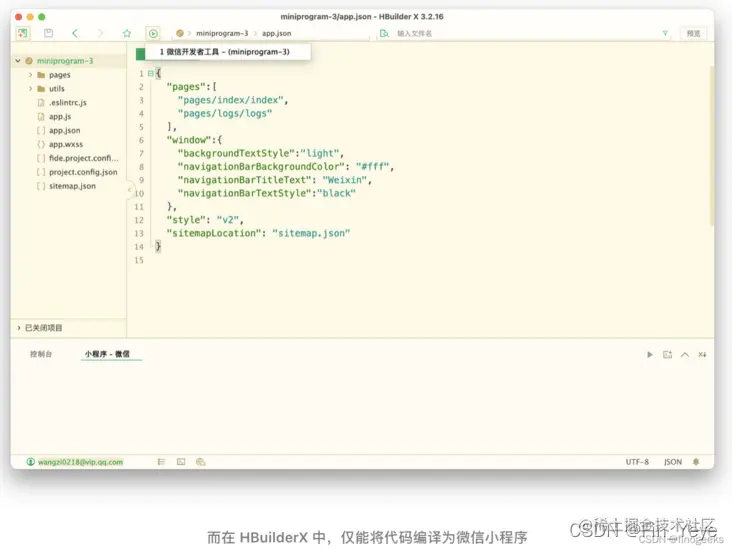Open project.config.json in the tree

coord(83,172)
